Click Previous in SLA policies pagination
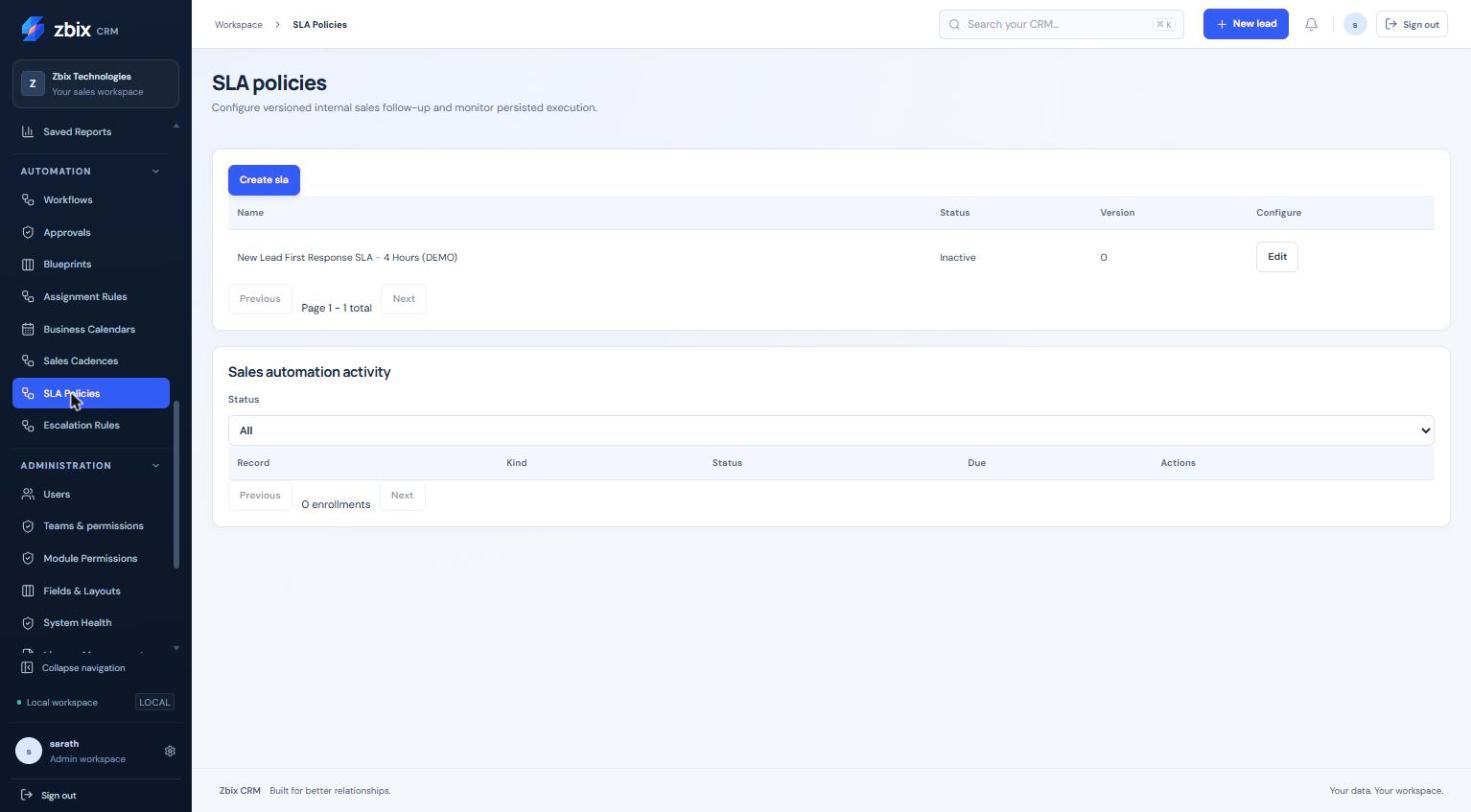The image size is (1471, 812). 260,299
